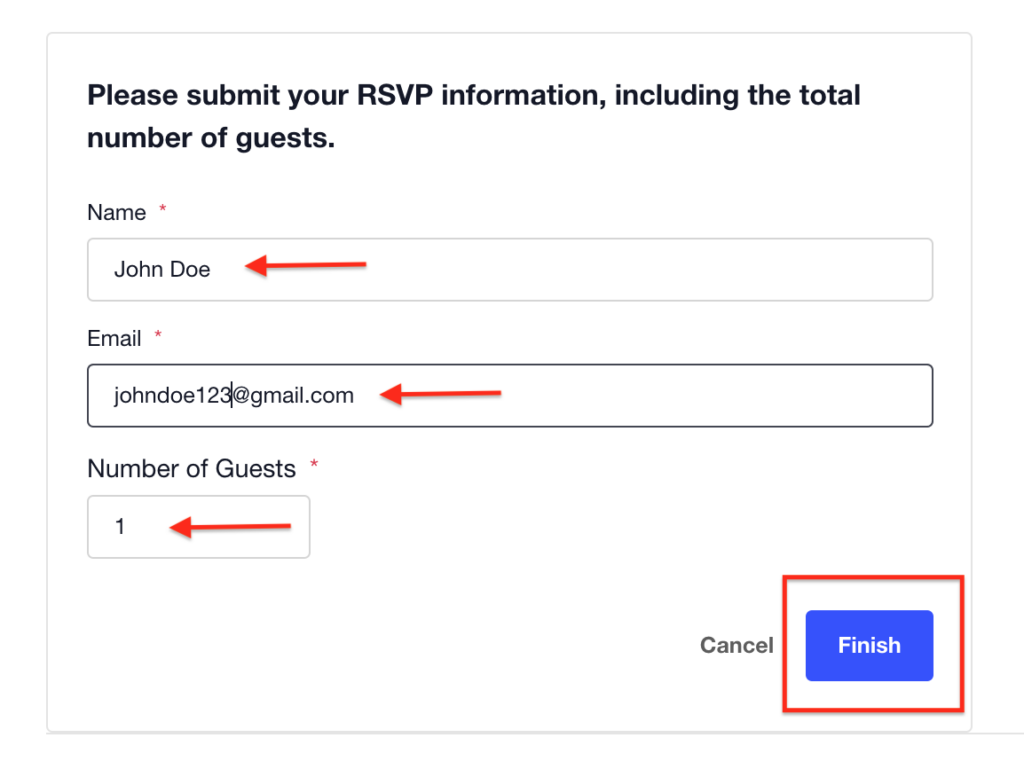Click the Email field label
The width and height of the screenshot is (1024, 777).
click(x=114, y=339)
